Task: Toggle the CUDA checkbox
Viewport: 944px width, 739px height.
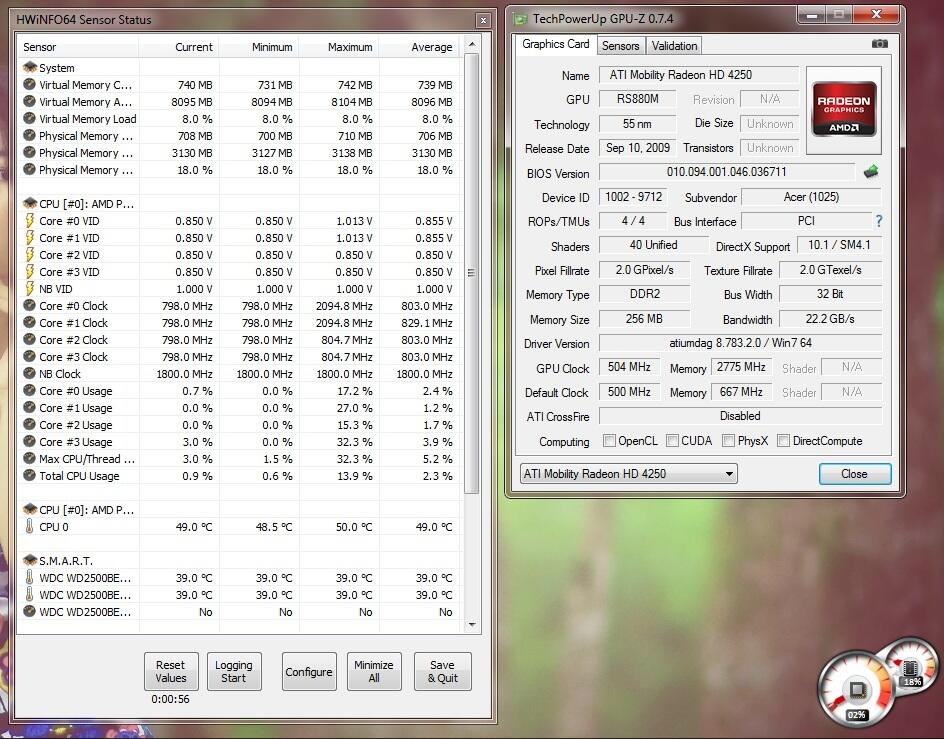Action: click(672, 441)
